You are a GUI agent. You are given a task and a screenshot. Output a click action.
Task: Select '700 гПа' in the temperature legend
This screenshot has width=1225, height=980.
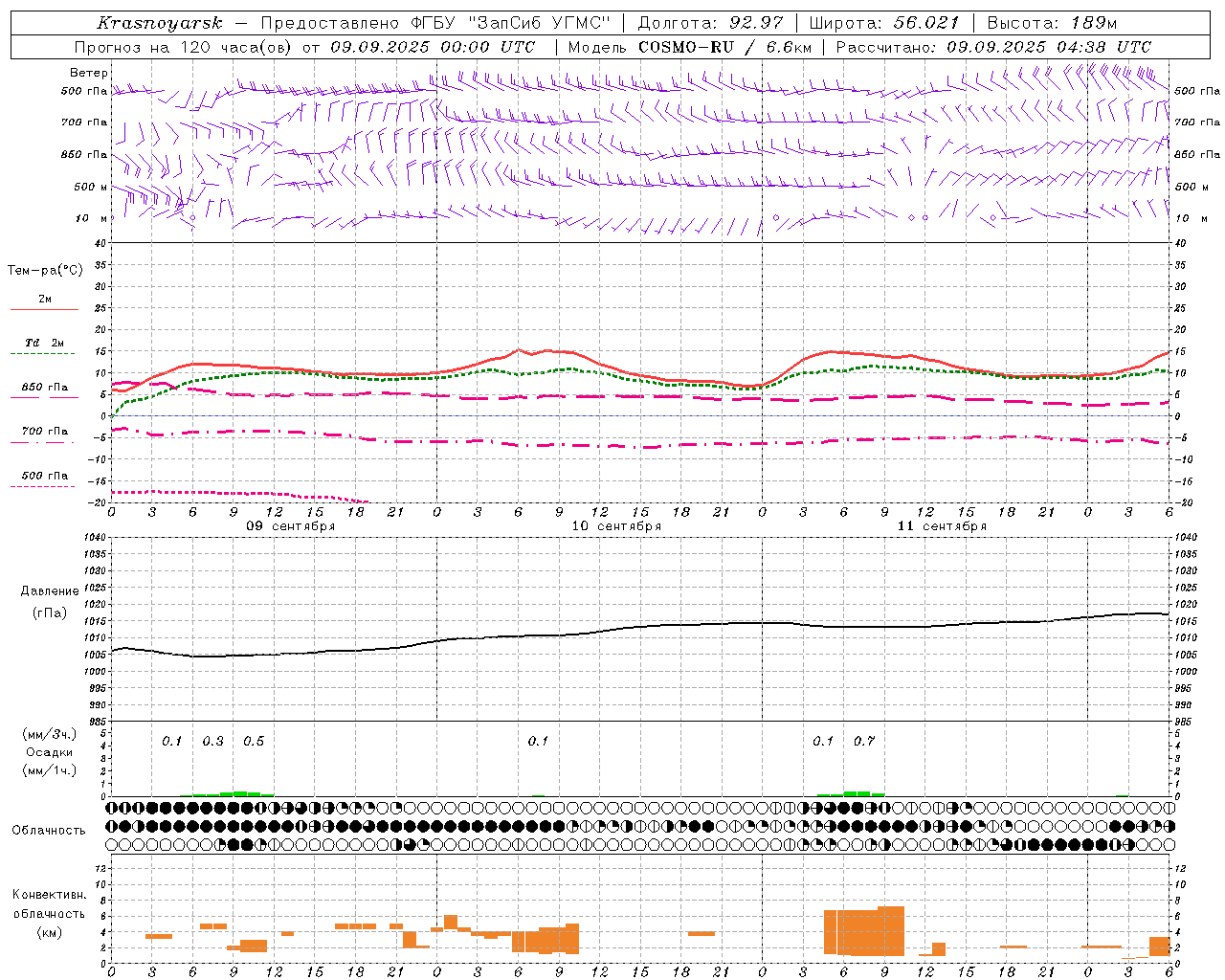click(x=45, y=432)
